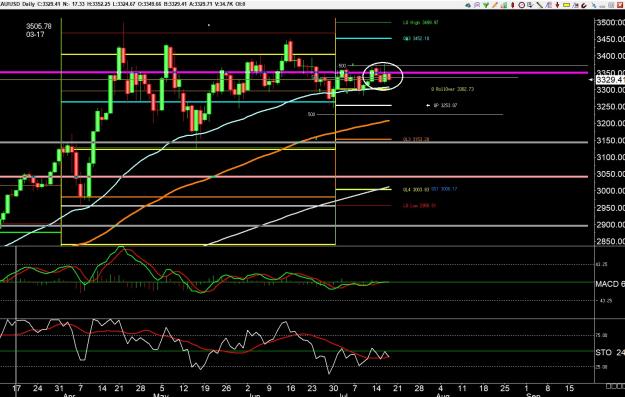Click the grey columns layout icon

611,5
